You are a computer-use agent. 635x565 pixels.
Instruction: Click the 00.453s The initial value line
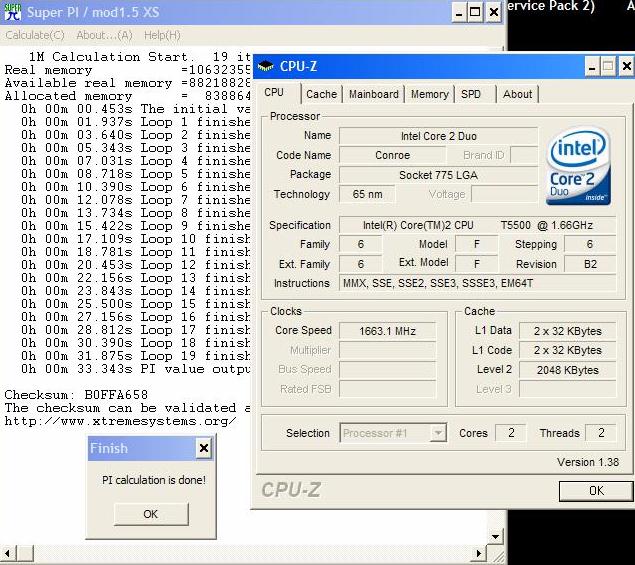pyautogui.click(x=135, y=109)
